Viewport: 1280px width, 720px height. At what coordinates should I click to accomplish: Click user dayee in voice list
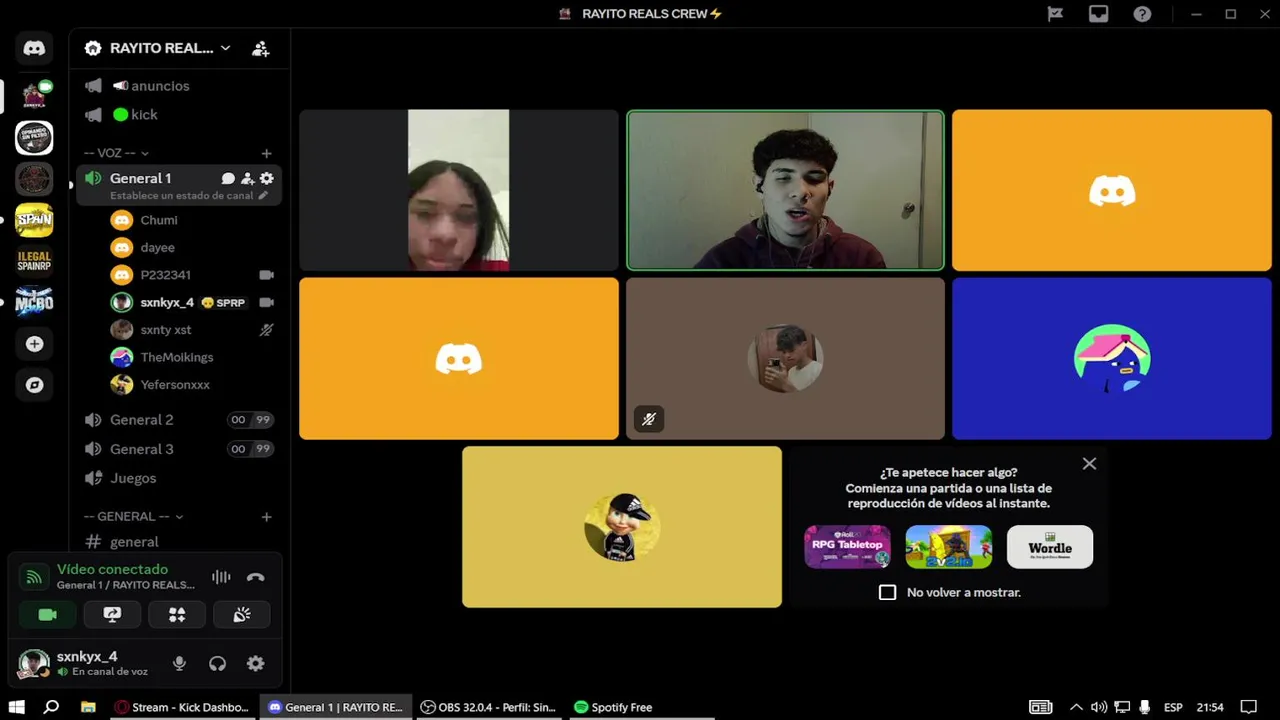(192, 247)
